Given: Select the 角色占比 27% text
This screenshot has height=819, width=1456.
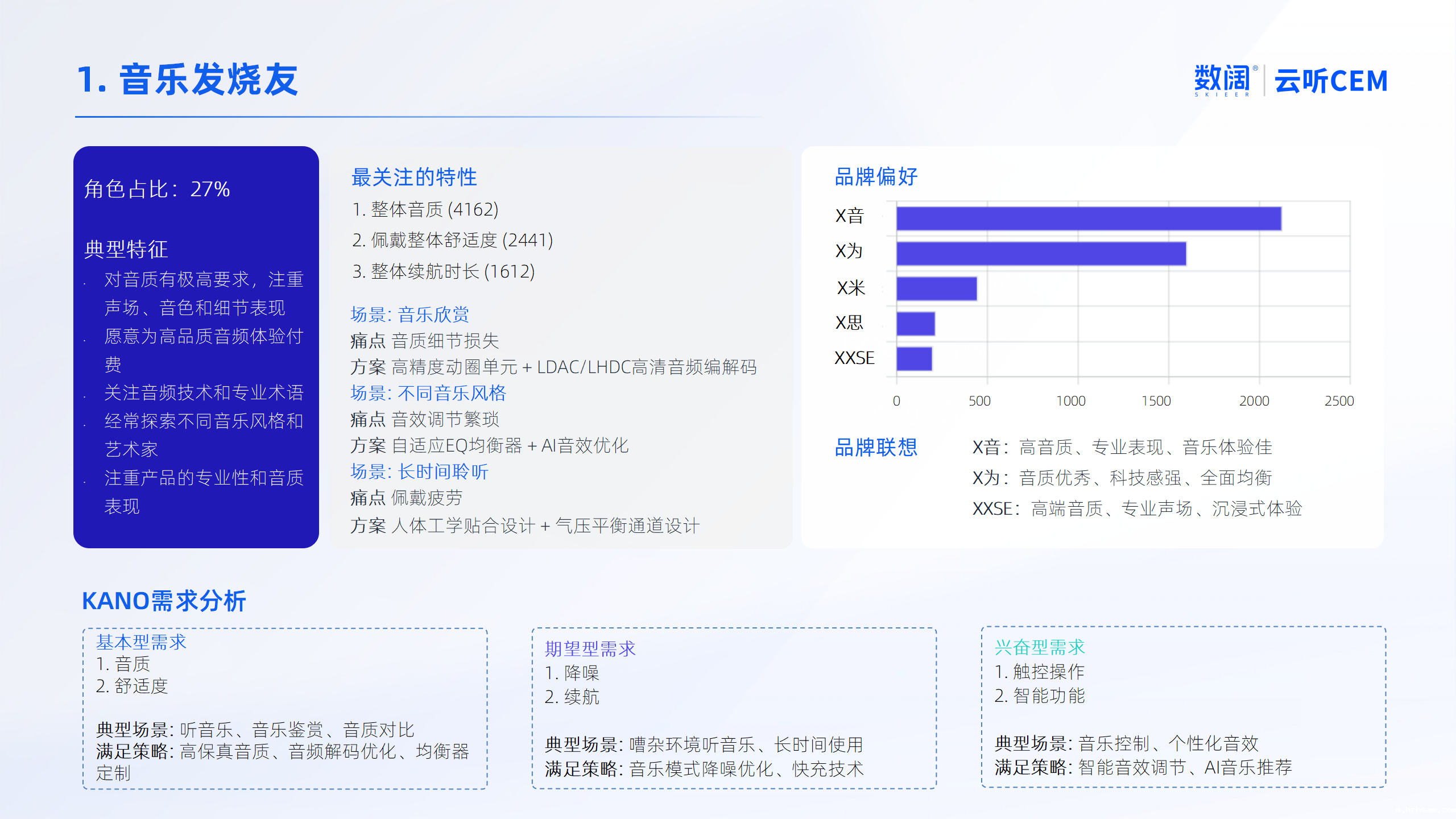Looking at the screenshot, I should (157, 189).
